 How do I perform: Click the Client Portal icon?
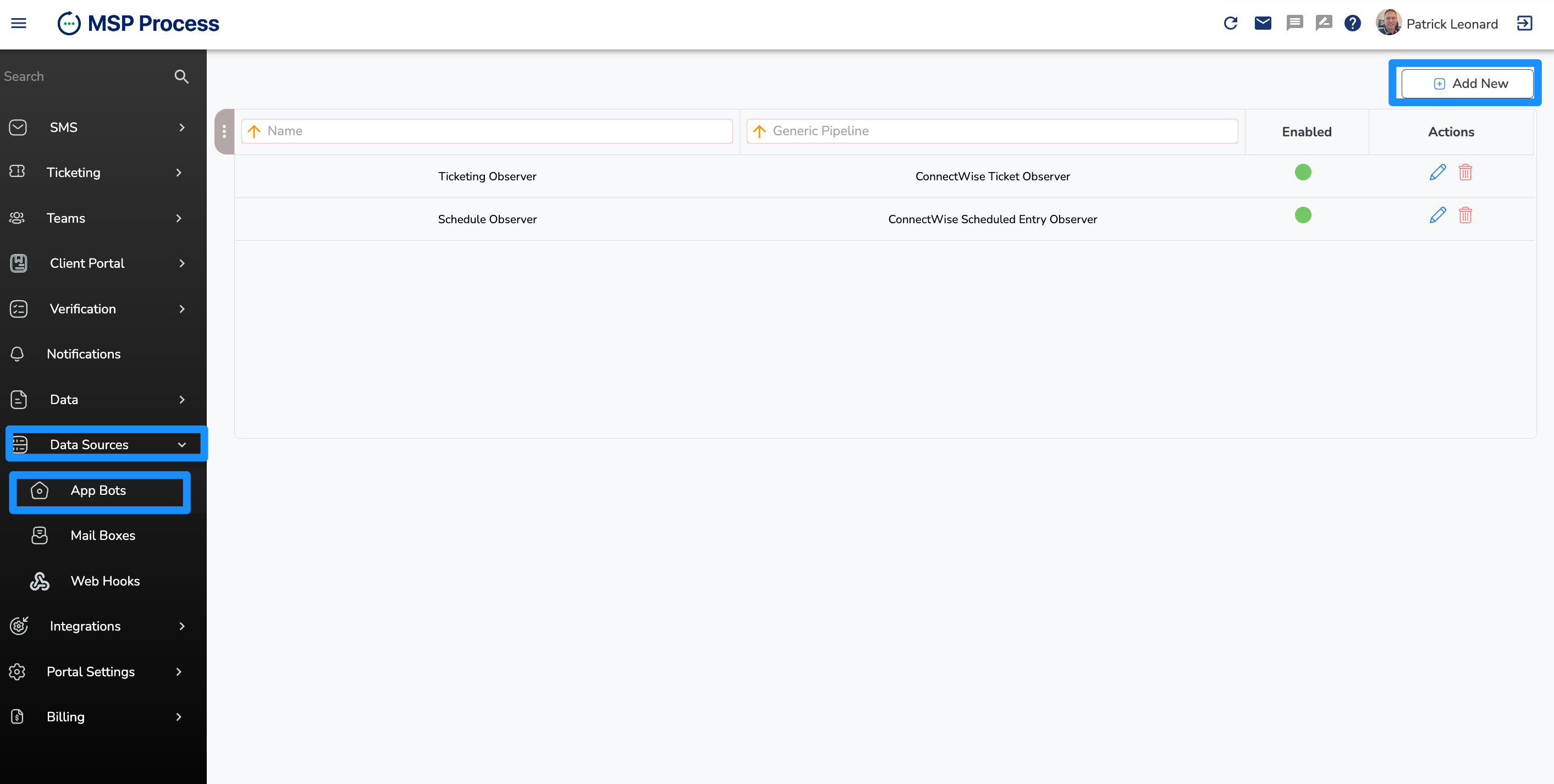point(19,263)
